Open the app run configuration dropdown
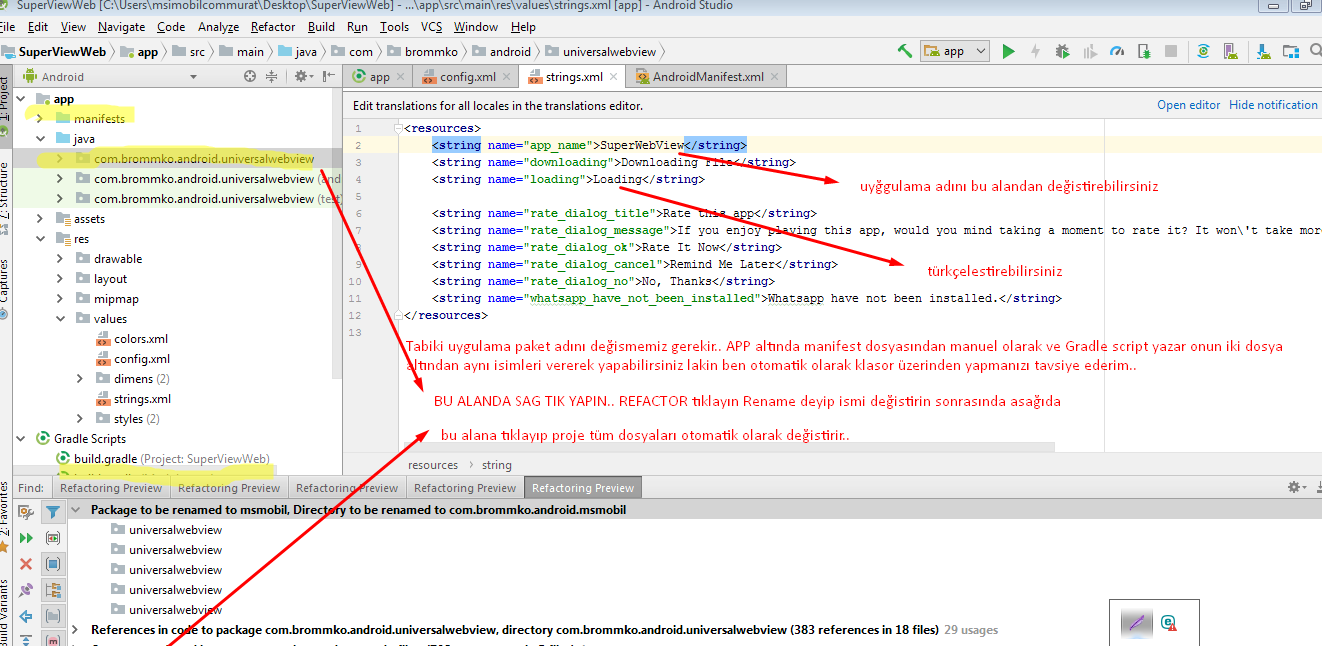This screenshot has height=646, width=1322. [955, 51]
